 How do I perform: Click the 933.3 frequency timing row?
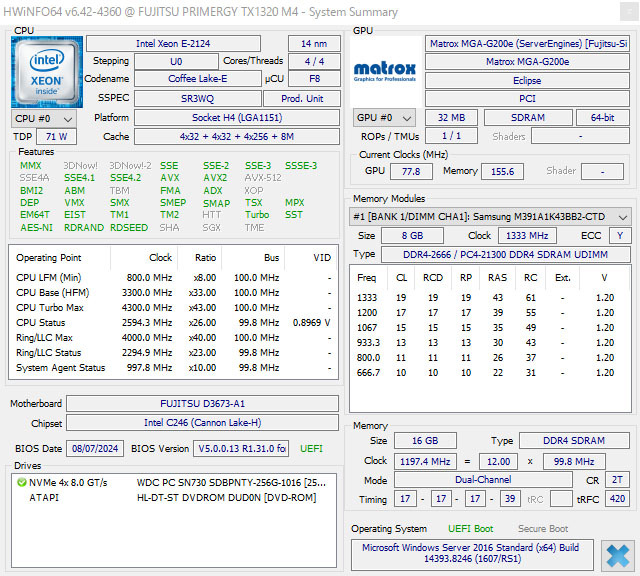point(490,343)
